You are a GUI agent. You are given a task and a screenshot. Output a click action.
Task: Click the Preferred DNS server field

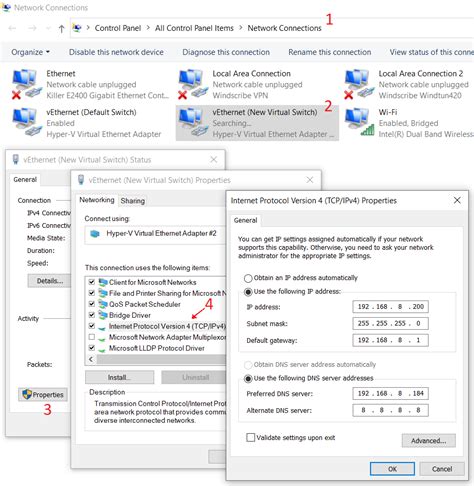[x=390, y=394]
